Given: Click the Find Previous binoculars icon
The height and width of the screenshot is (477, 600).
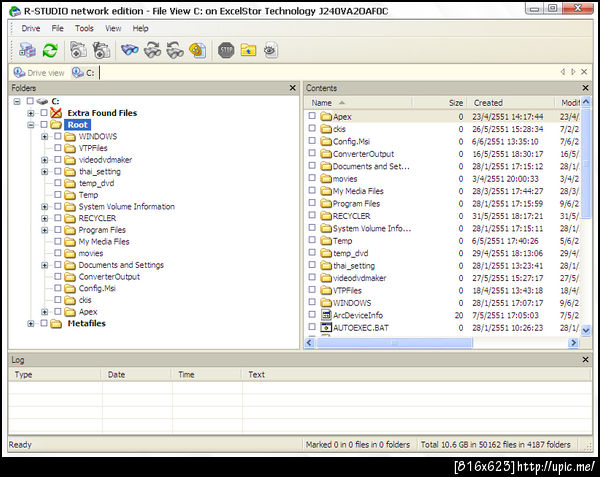Looking at the screenshot, I should point(175,50).
